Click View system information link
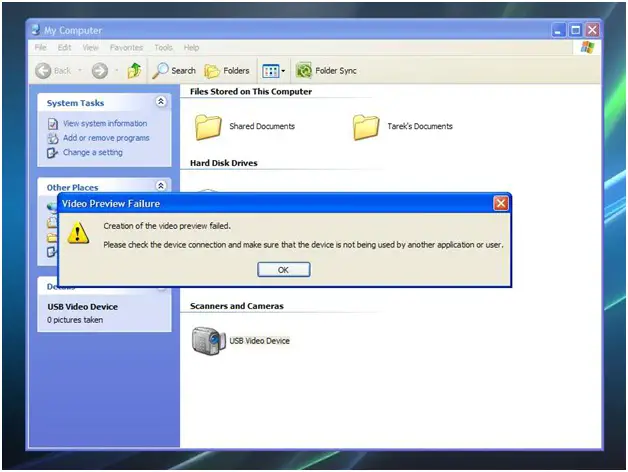628x472 pixels. (x=104, y=123)
